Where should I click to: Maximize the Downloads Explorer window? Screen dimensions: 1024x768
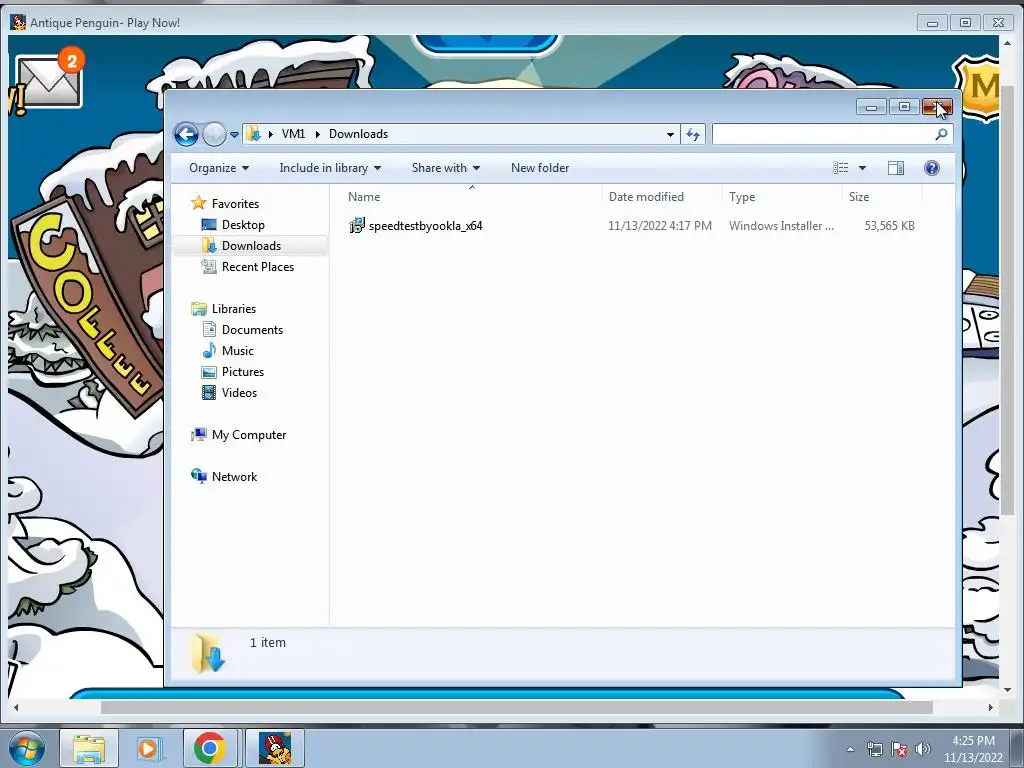[x=904, y=107]
